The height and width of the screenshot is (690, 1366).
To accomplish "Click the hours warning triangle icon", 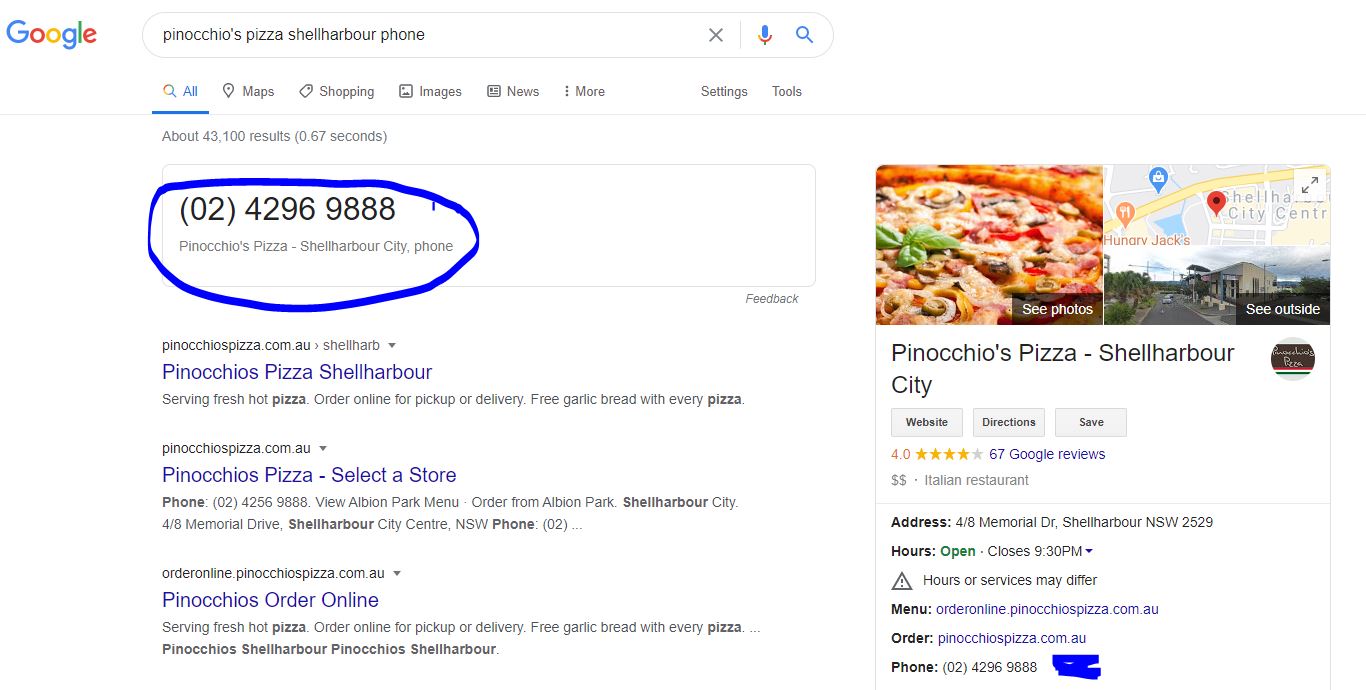I will tap(902, 580).
